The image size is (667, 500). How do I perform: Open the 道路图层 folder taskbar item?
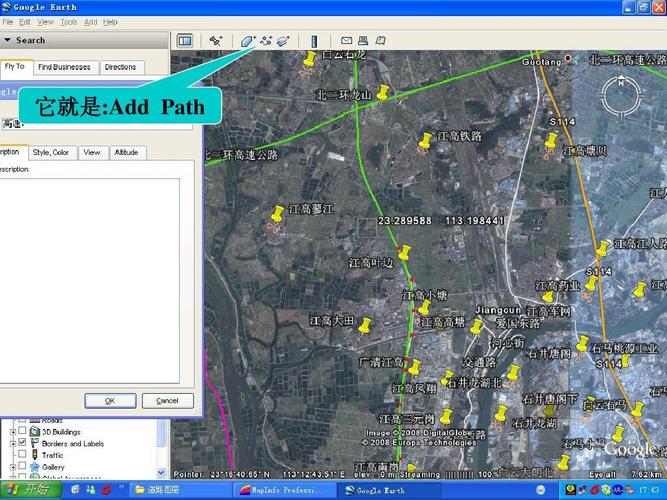coord(180,490)
